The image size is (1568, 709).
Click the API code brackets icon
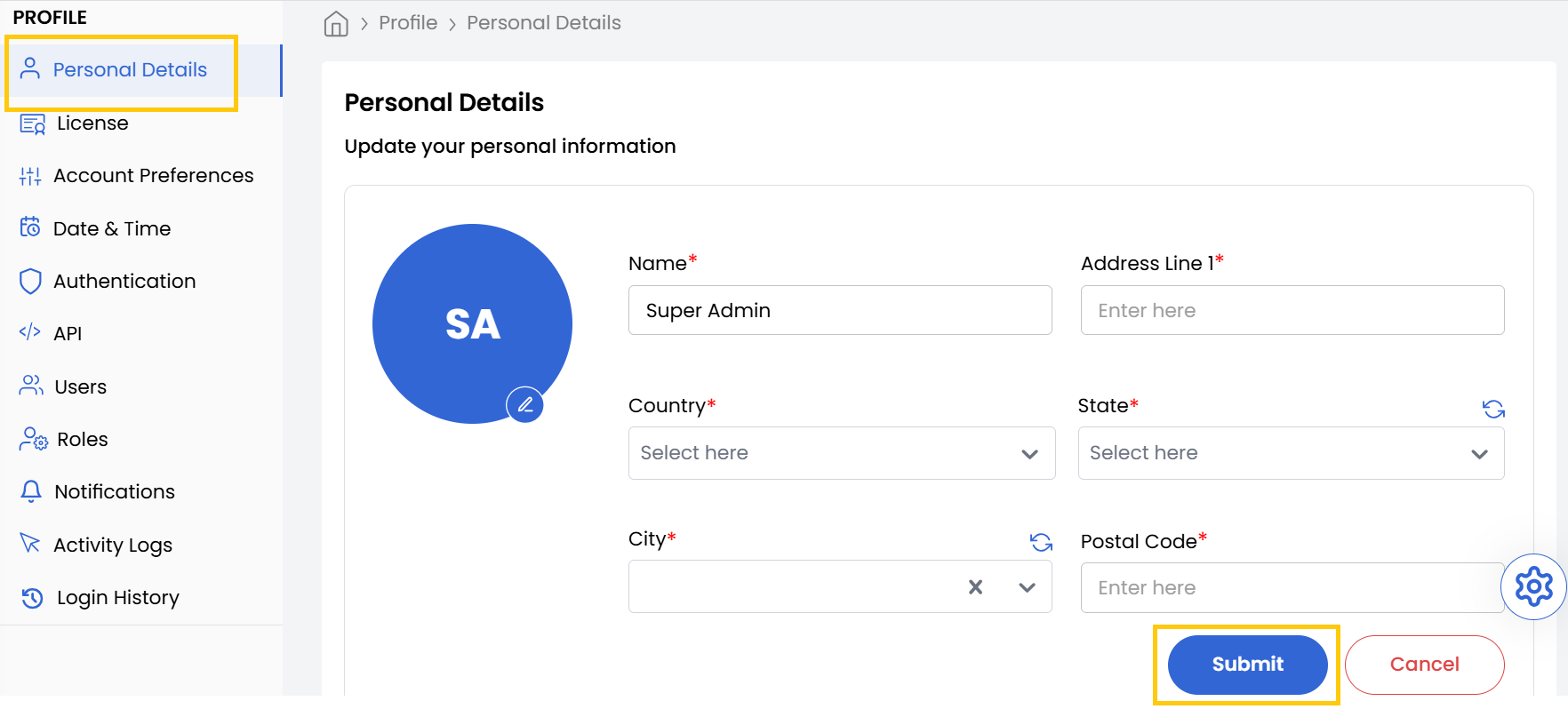[x=30, y=332]
